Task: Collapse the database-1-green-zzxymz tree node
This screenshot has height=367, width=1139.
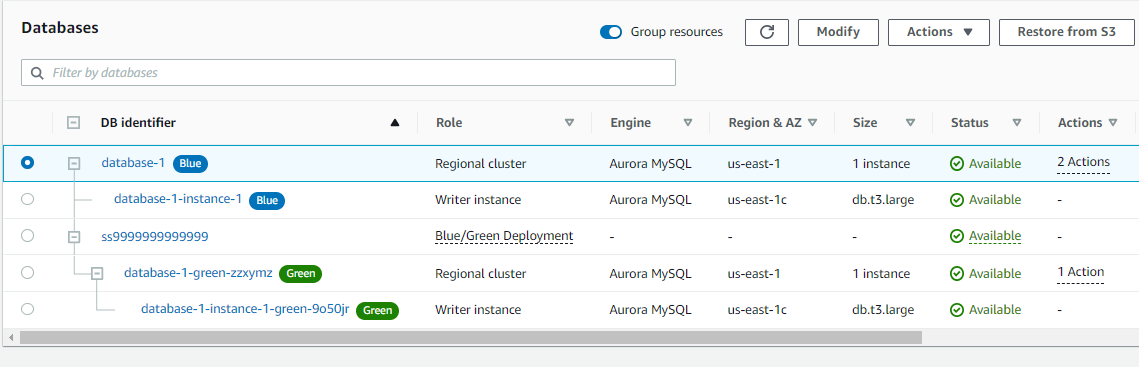Action: 97,273
